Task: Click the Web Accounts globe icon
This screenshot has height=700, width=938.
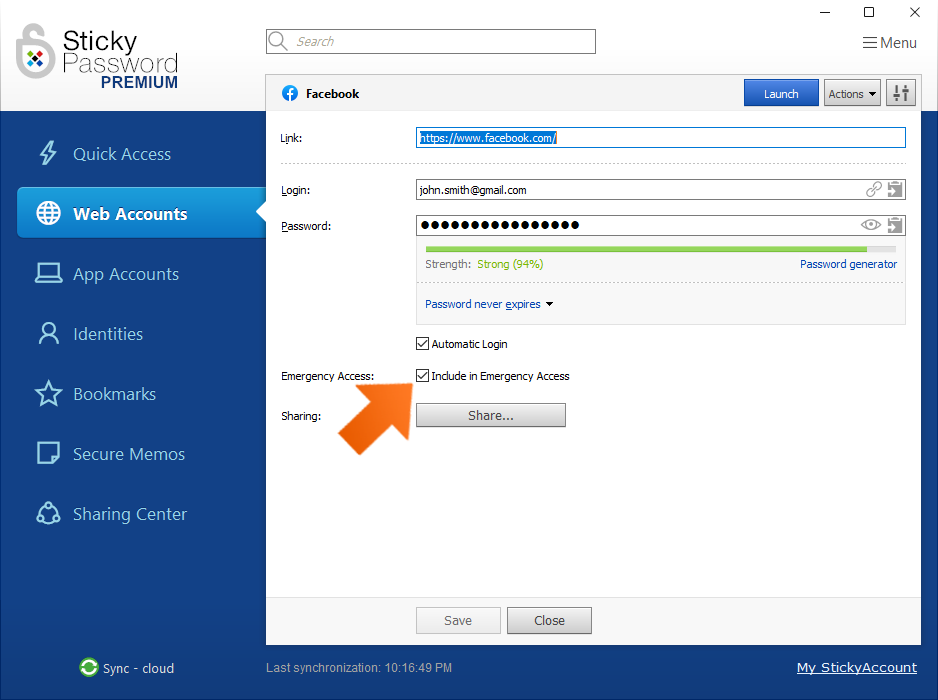Action: [x=48, y=213]
